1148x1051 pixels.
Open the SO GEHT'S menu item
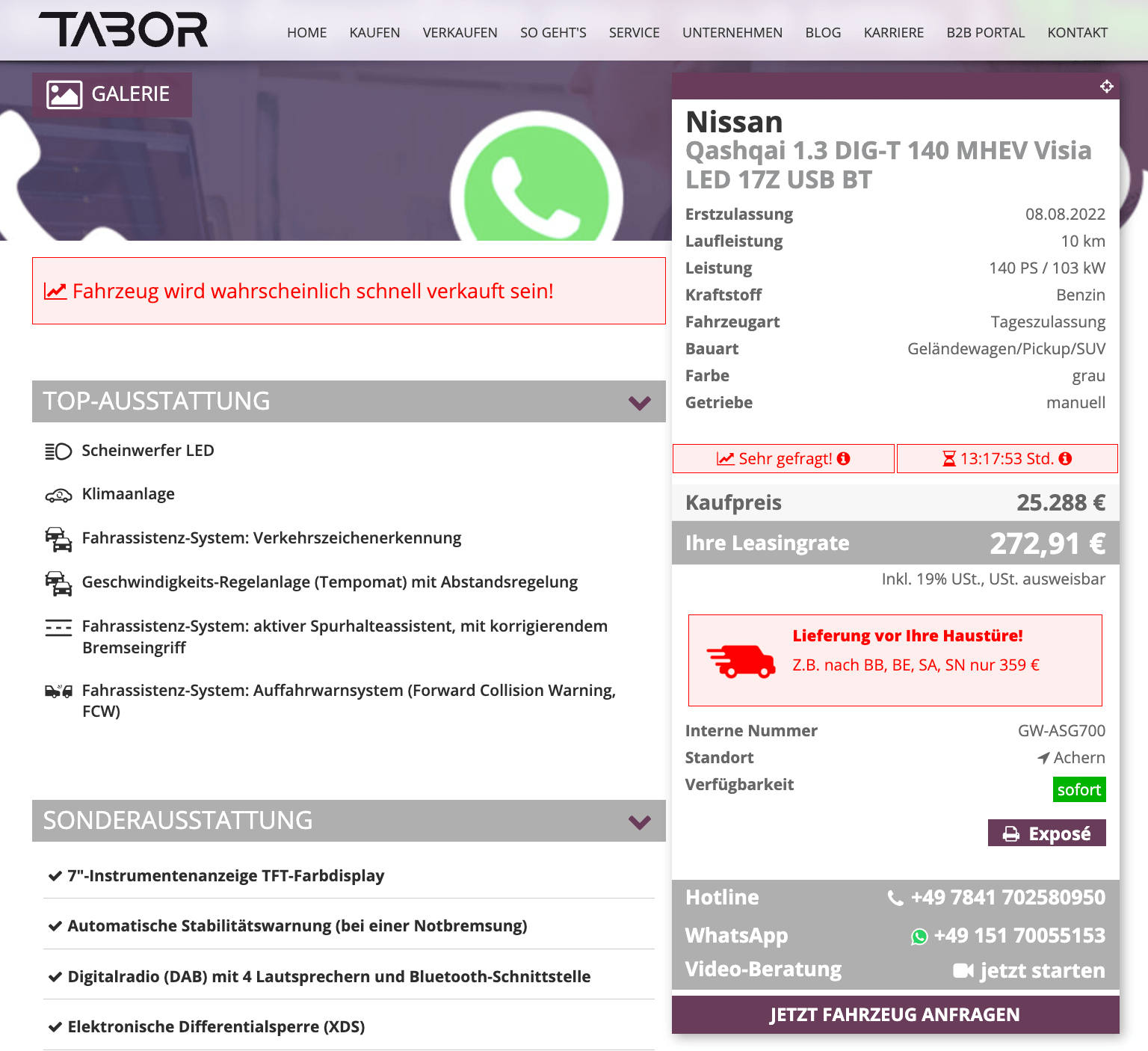click(553, 33)
